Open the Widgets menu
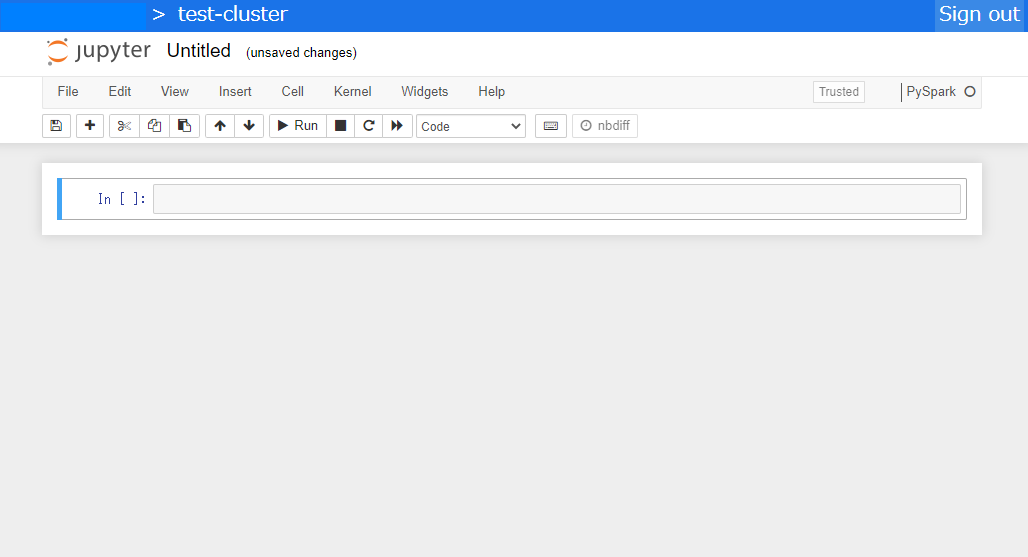 click(425, 92)
